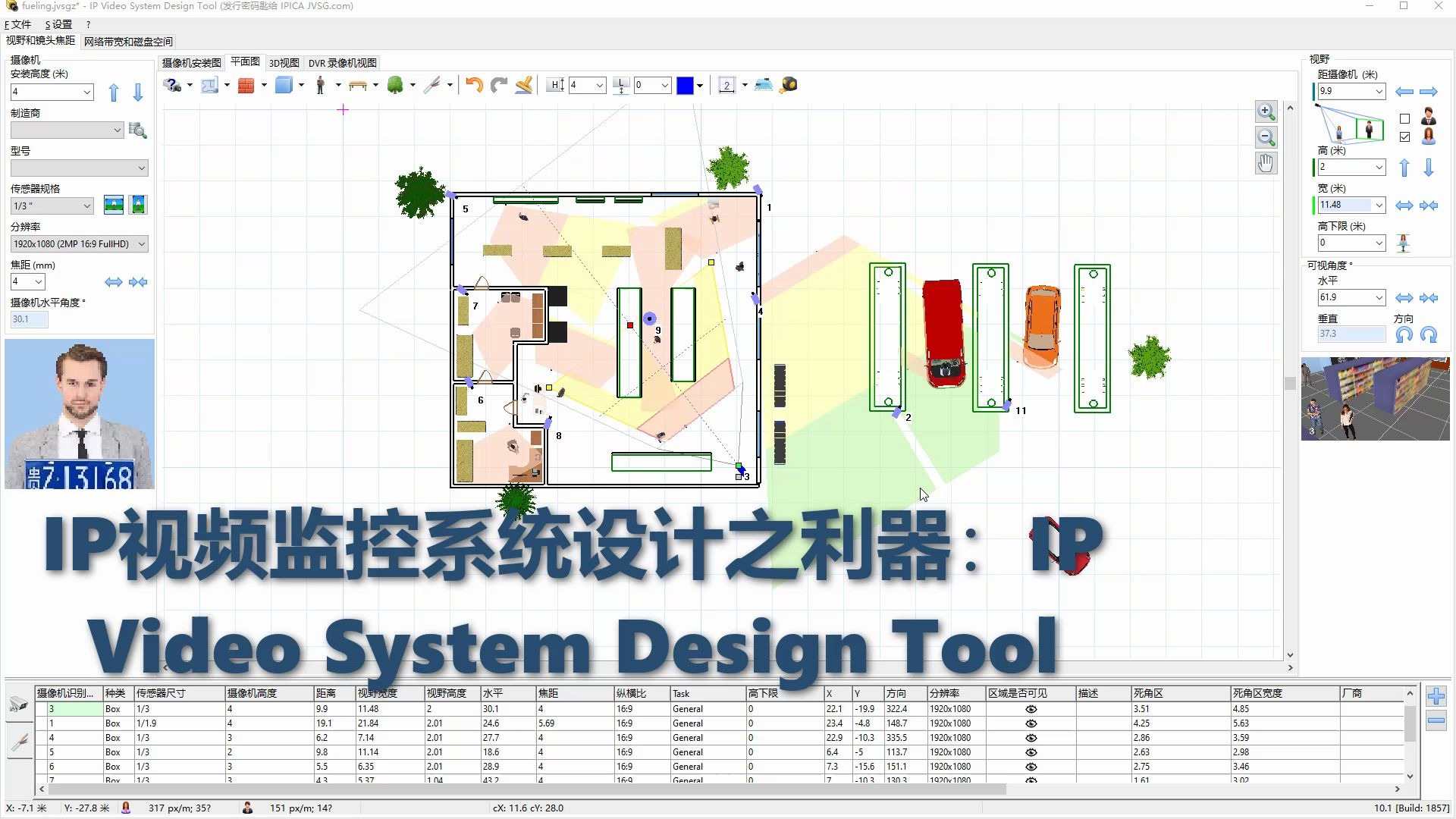This screenshot has width=1456, height=819.
Task: Narrow focal length with inward arrows
Action: pyautogui.click(x=138, y=282)
